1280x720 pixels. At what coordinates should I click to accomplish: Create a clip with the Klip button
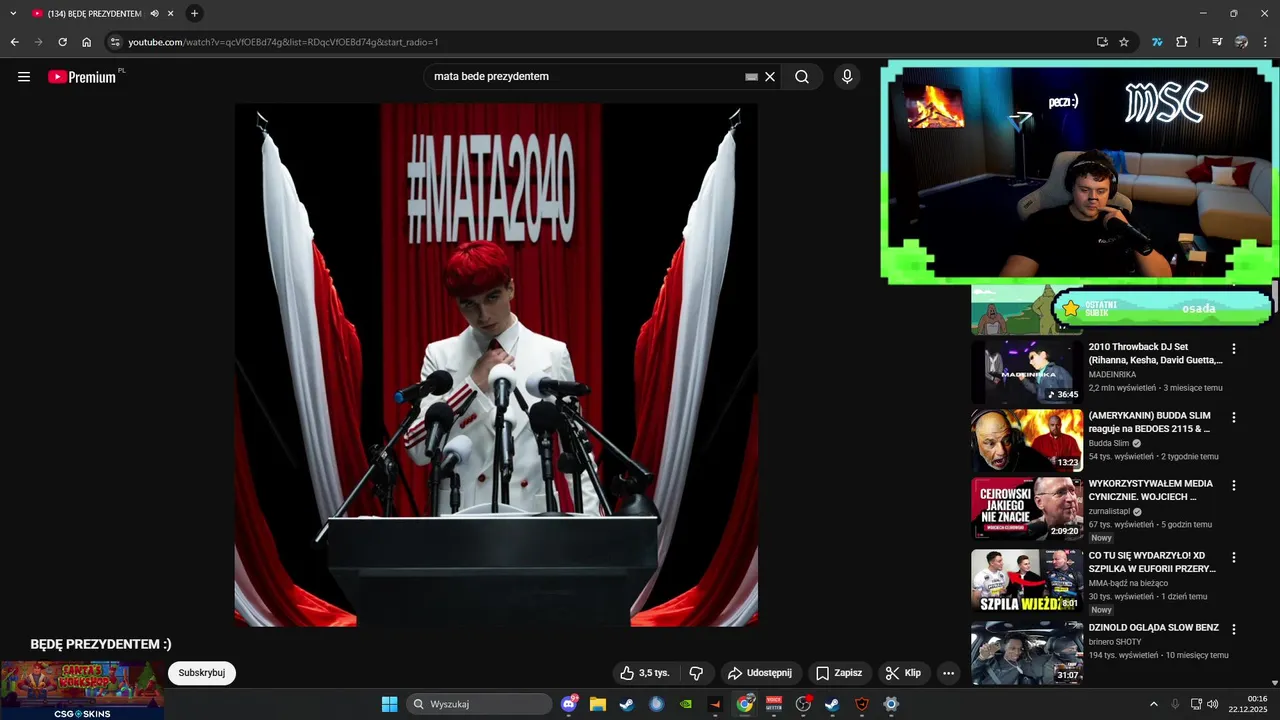904,673
